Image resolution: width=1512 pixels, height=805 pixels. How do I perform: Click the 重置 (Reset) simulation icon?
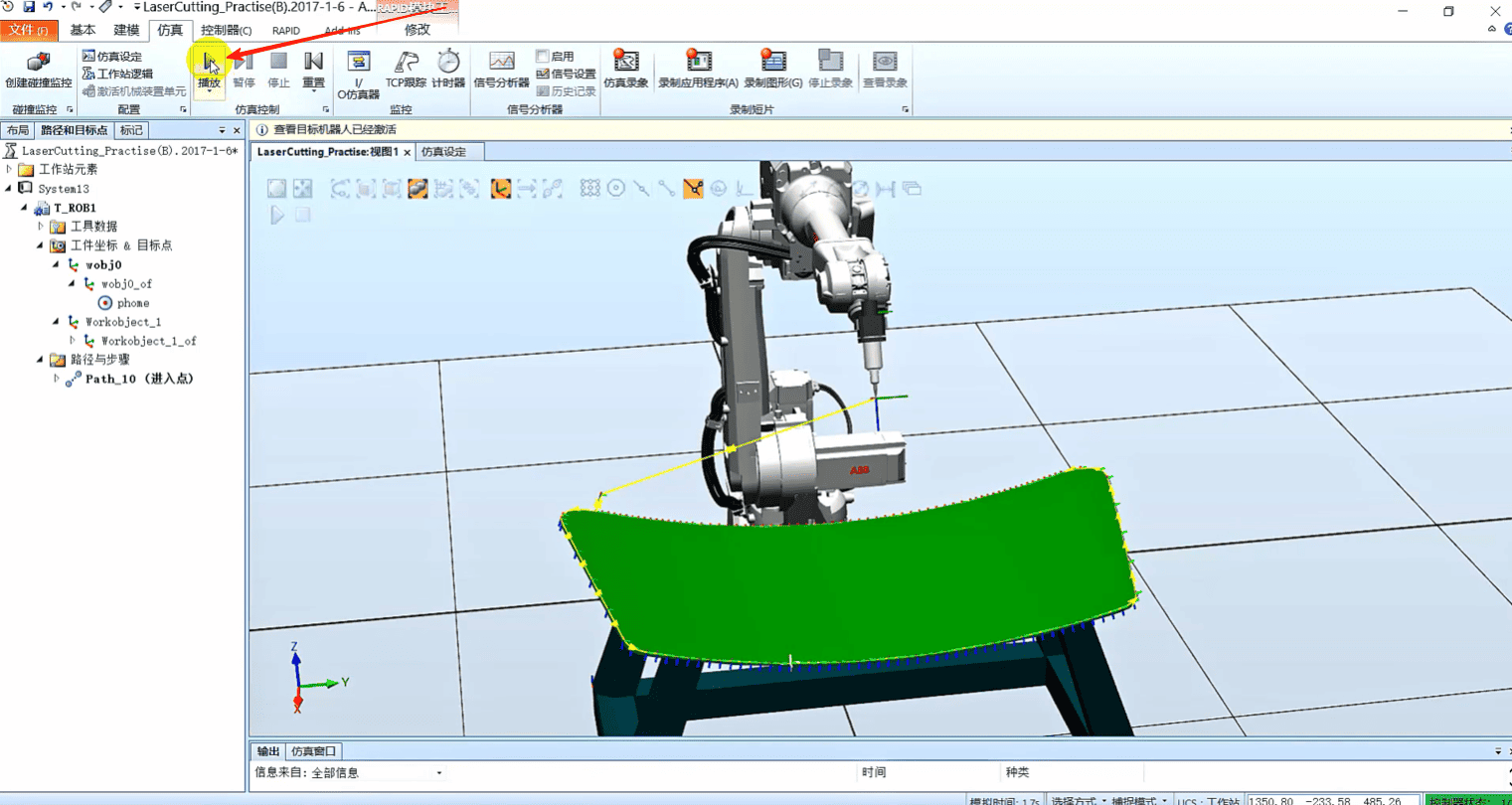(313, 64)
